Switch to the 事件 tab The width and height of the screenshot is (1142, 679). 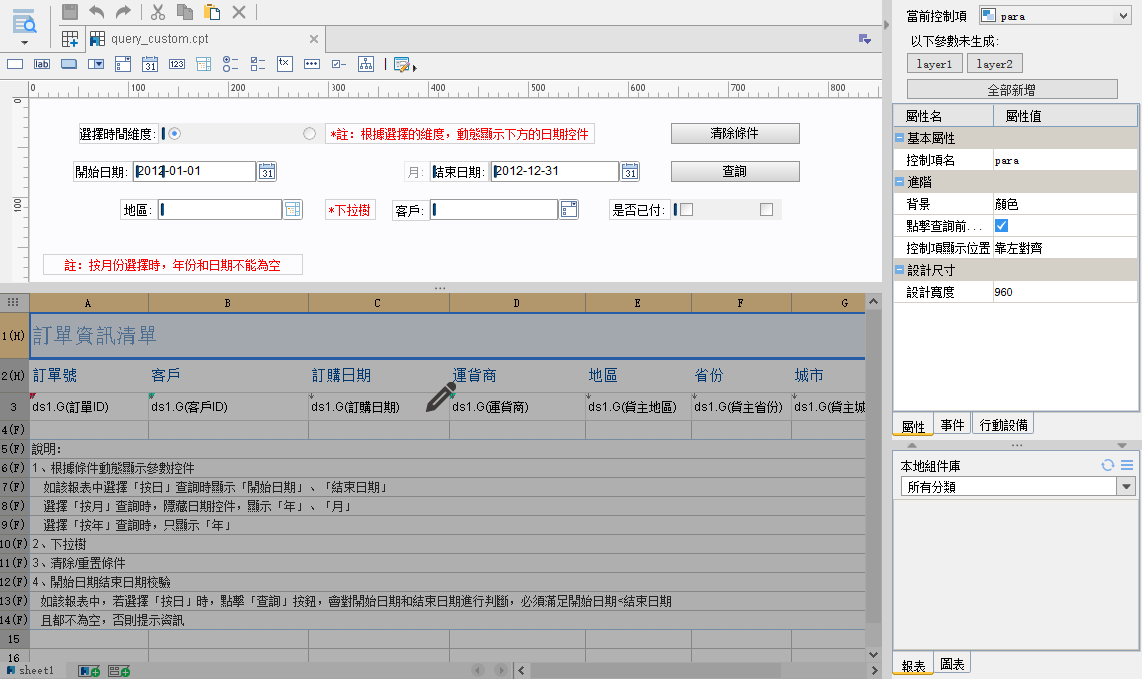(952, 425)
